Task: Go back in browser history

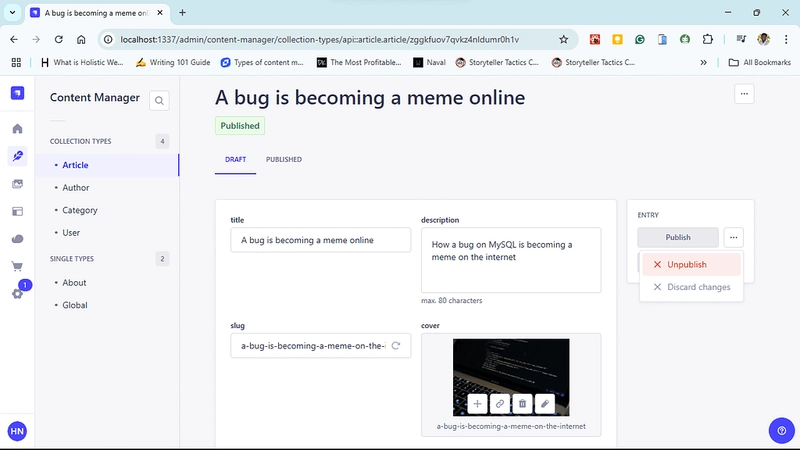Action: click(14, 39)
